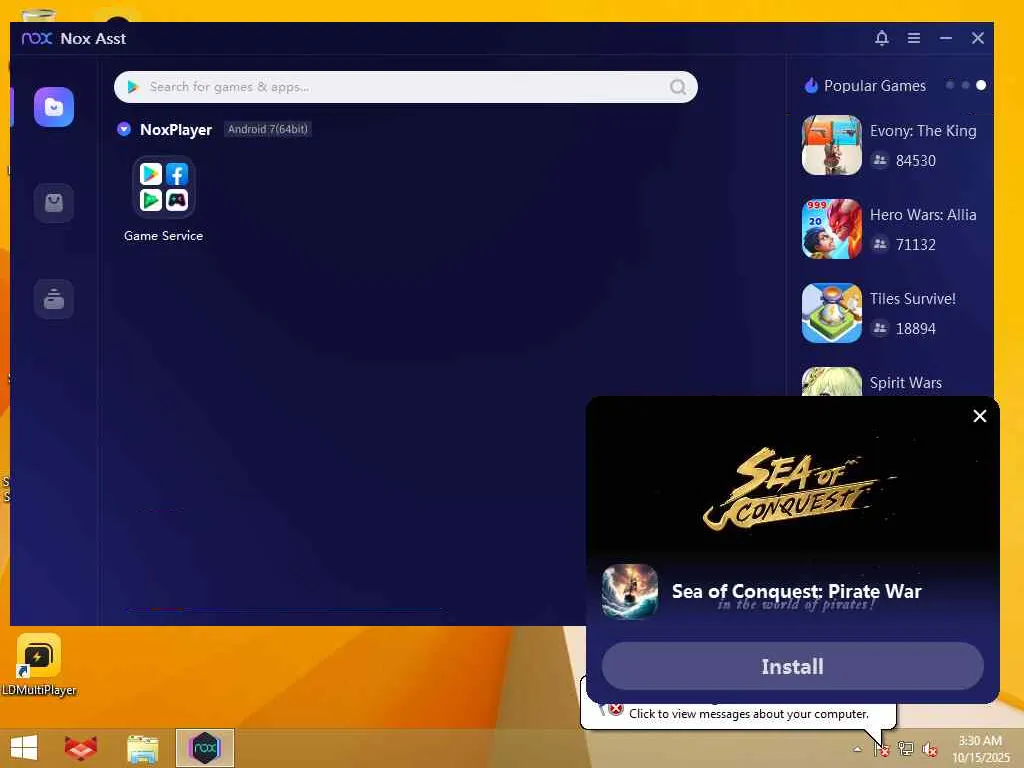The image size is (1024, 768).
Task: Click the computer messages notification balloon text
Action: coord(748,714)
